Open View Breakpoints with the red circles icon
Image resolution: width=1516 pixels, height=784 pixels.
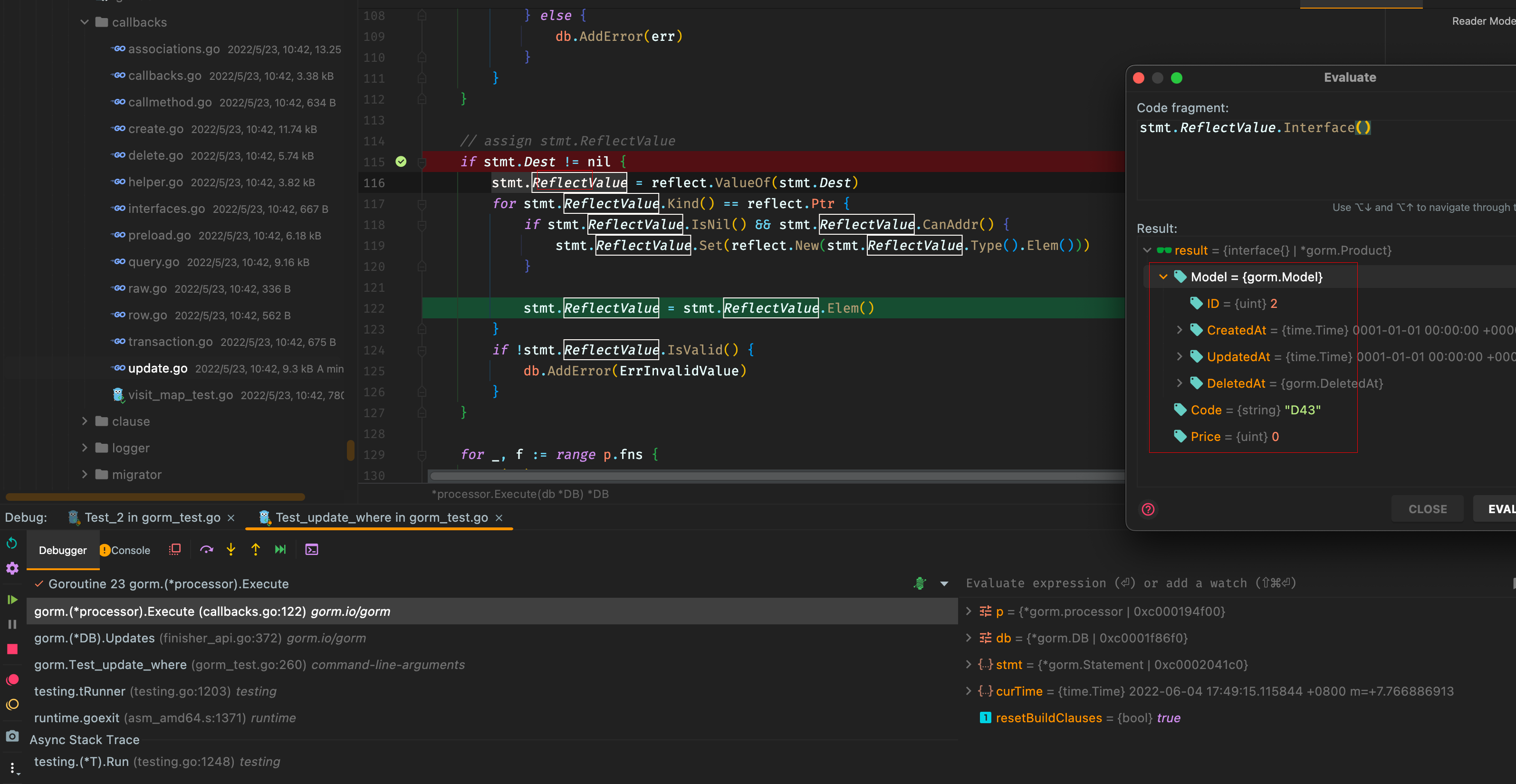tap(12, 679)
